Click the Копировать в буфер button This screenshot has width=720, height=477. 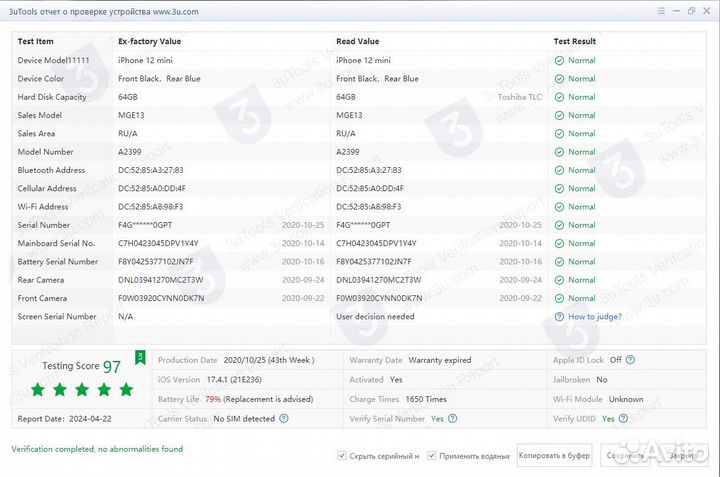tap(554, 455)
